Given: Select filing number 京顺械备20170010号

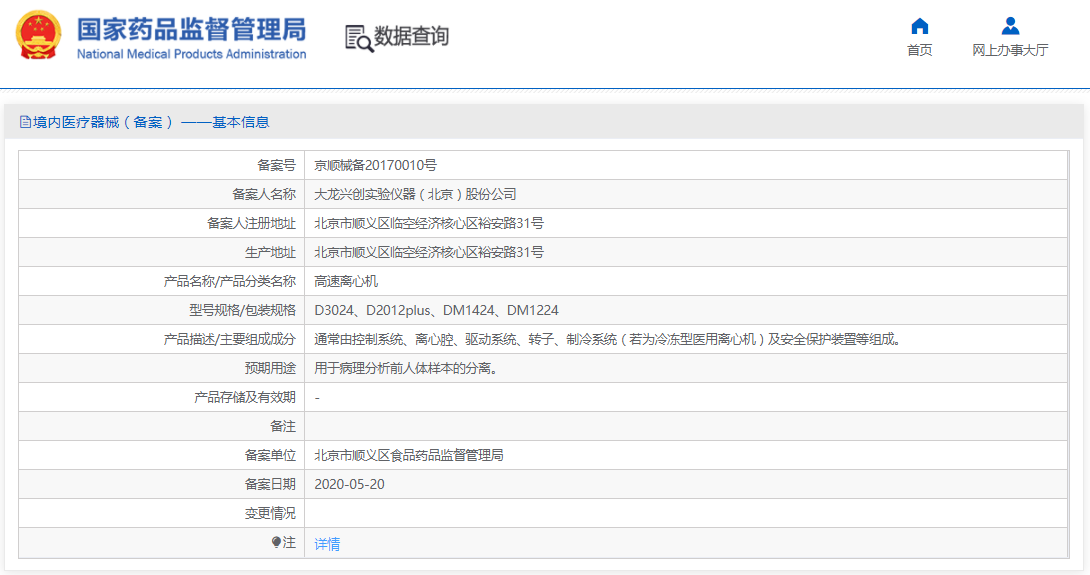Looking at the screenshot, I should 375,165.
